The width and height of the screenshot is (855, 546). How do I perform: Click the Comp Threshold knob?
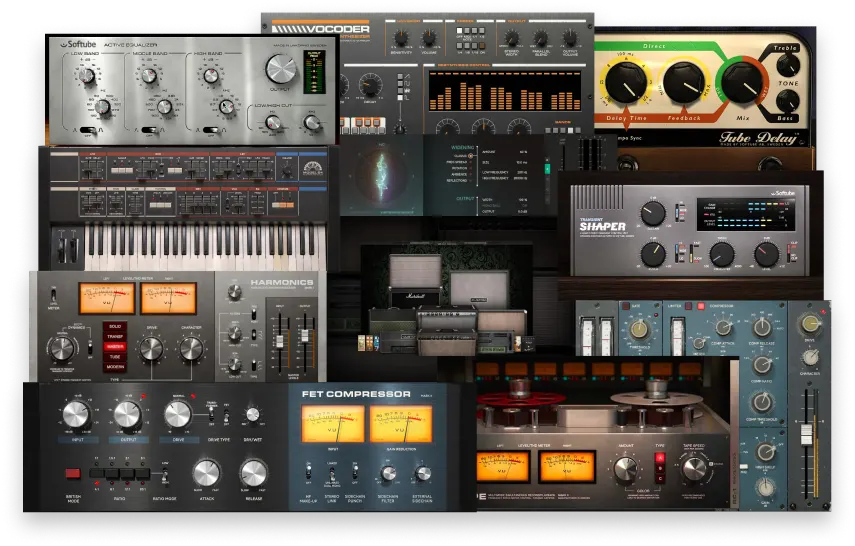[x=762, y=402]
